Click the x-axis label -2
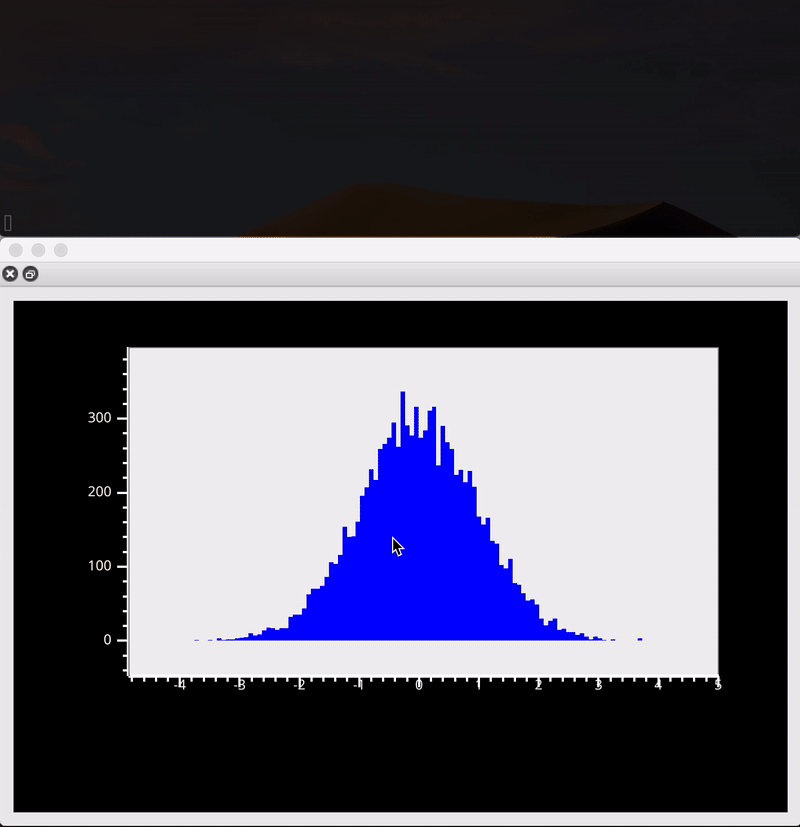Image resolution: width=800 pixels, height=827 pixels. click(x=300, y=685)
